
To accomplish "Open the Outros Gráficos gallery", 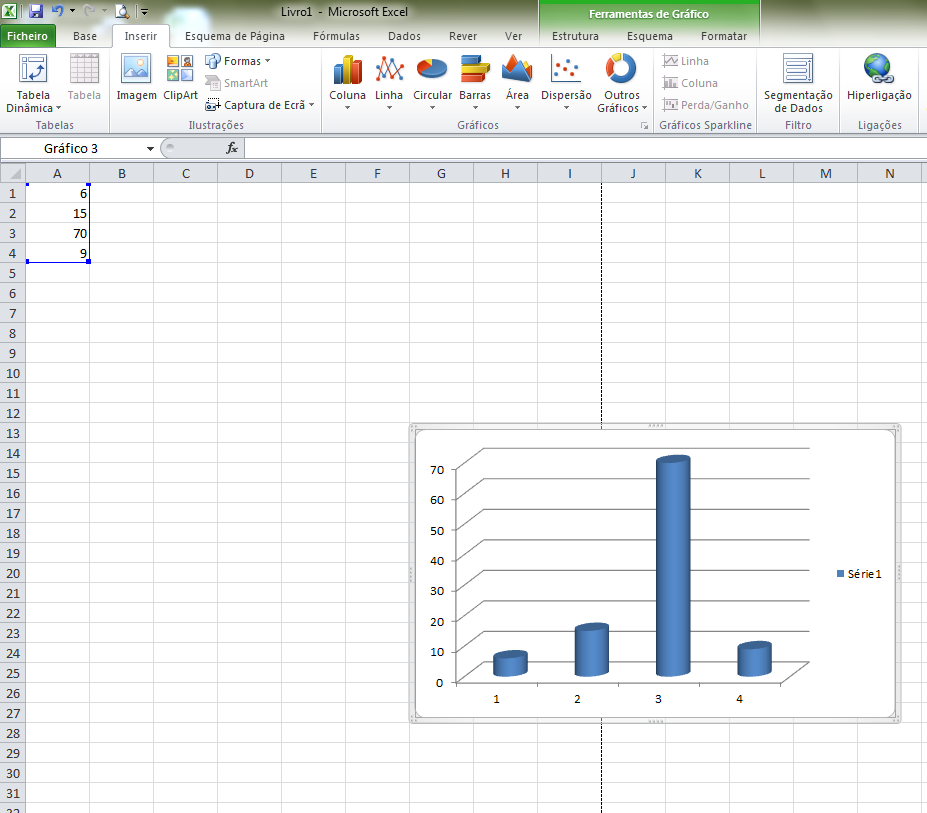I will click(x=621, y=83).
